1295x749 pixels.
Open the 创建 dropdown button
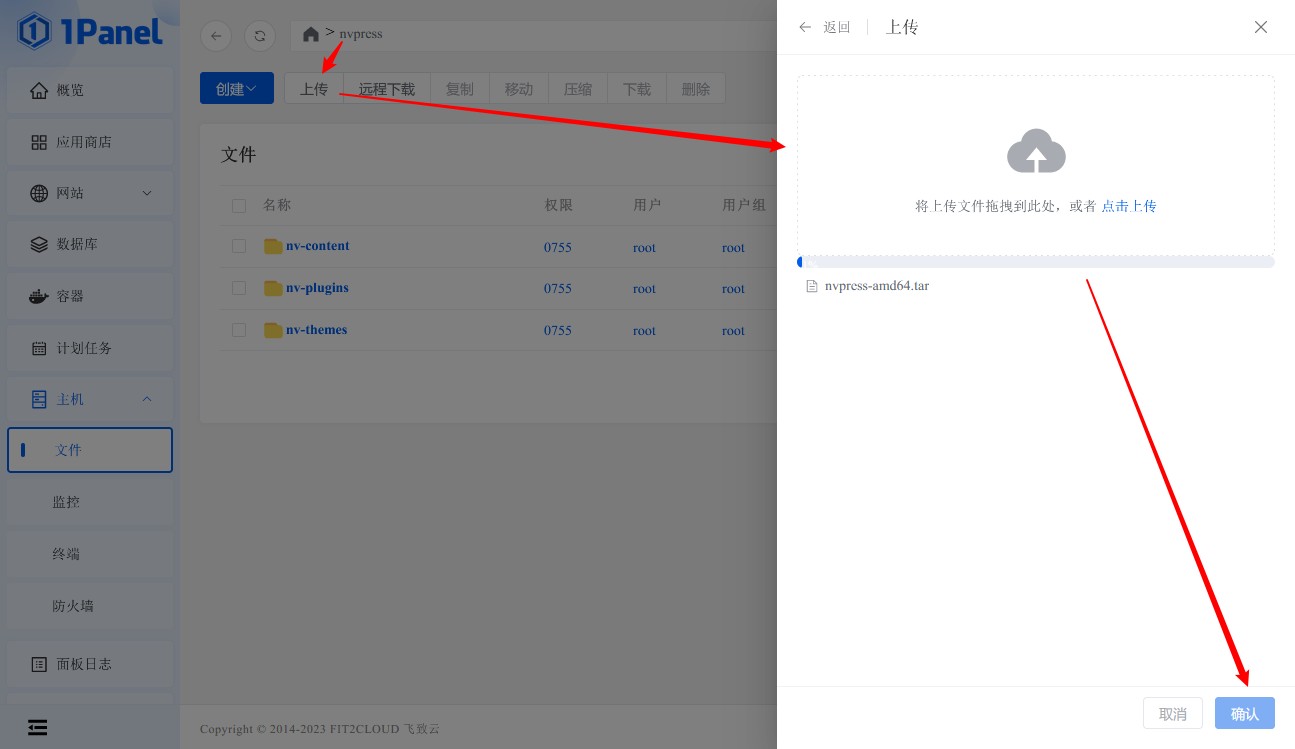coord(237,88)
